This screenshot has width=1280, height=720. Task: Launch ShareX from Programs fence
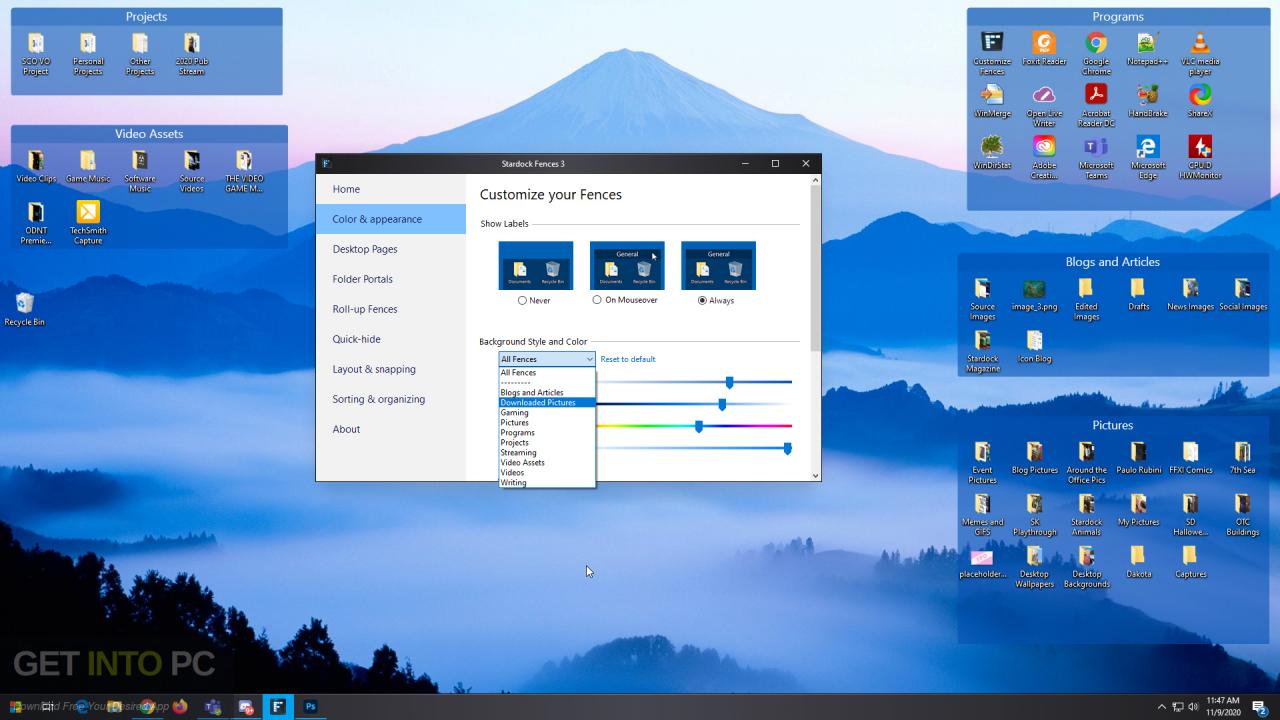(1200, 94)
